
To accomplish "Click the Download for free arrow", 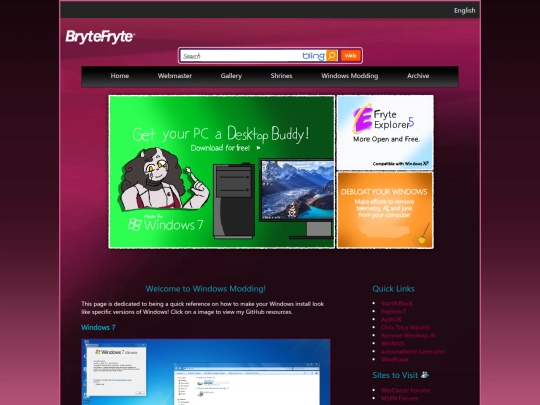I will point(258,148).
